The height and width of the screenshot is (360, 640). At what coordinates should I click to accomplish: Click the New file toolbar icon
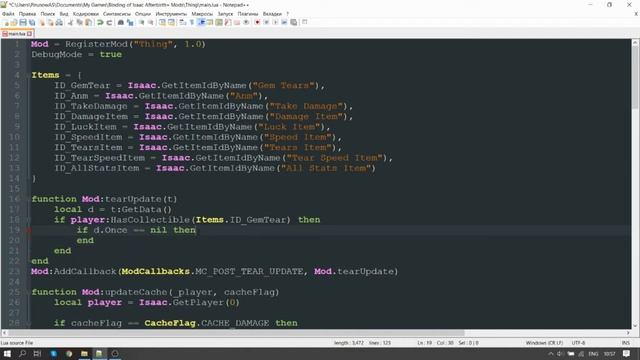tap(6, 22)
